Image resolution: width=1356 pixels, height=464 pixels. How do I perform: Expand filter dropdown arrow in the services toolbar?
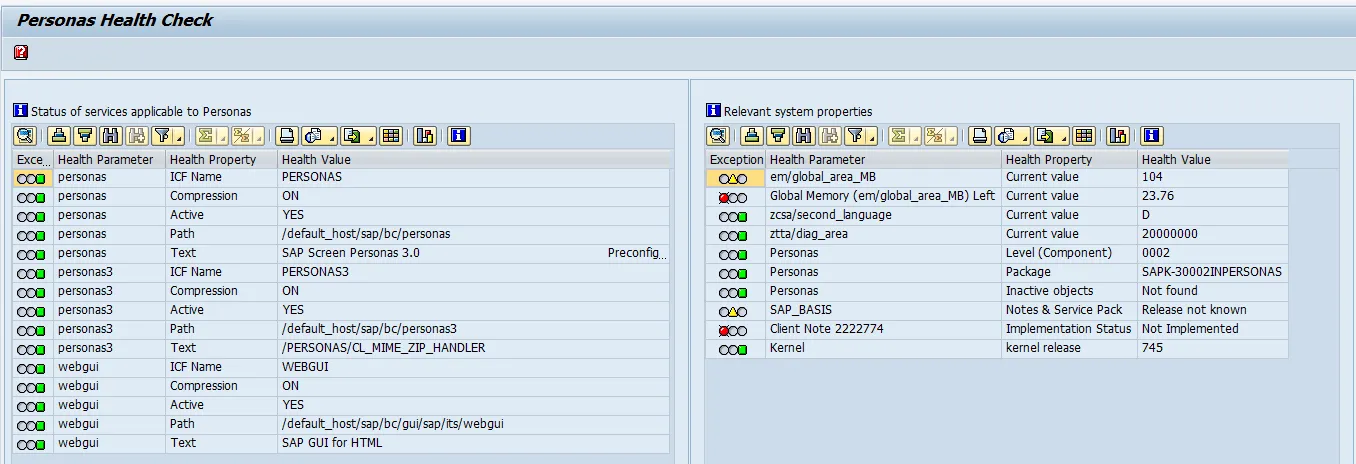[177, 138]
